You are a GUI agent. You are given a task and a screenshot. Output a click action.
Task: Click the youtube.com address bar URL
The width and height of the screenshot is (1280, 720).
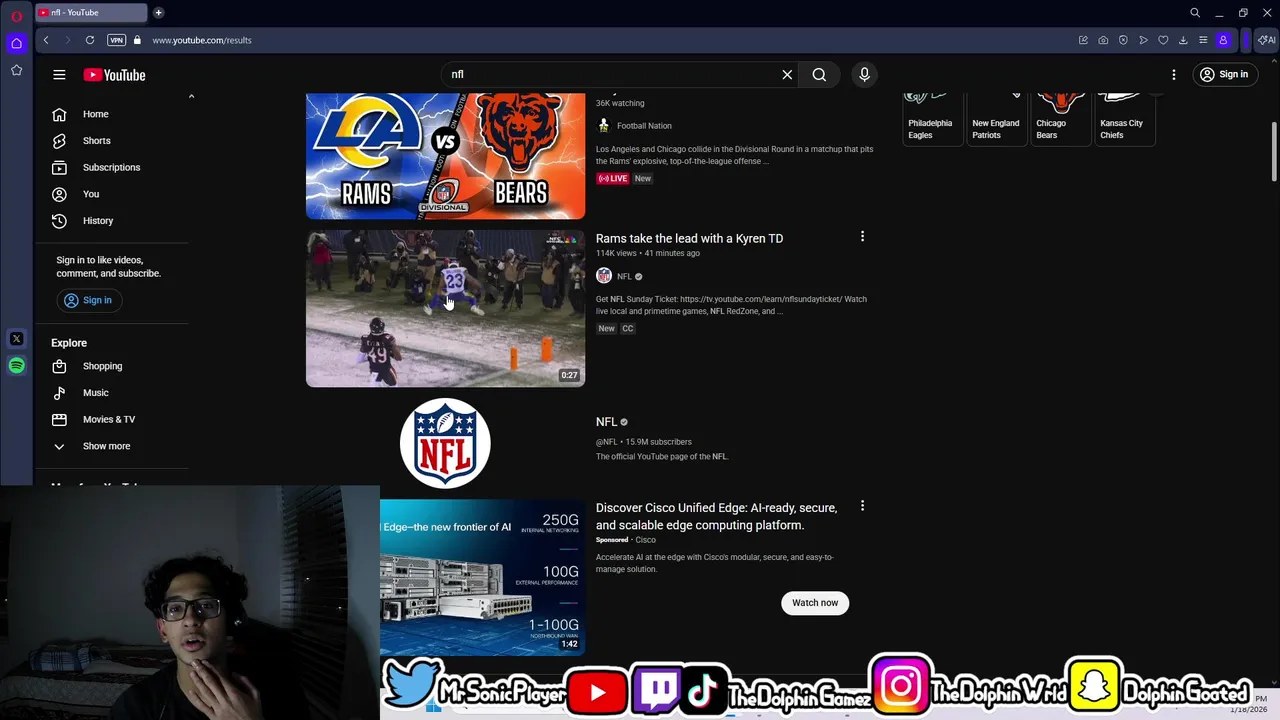[202, 40]
